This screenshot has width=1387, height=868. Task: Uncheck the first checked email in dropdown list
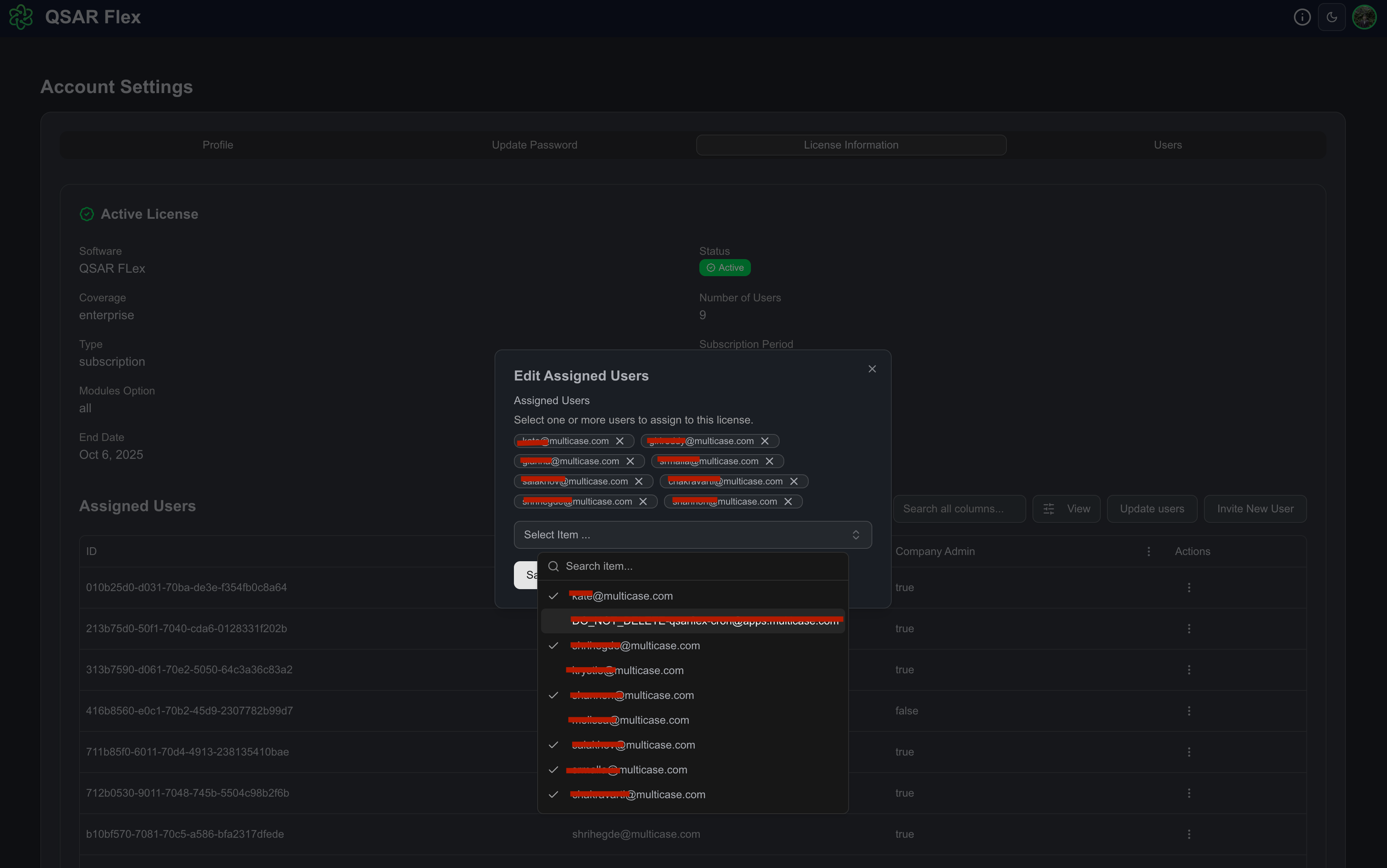(622, 597)
